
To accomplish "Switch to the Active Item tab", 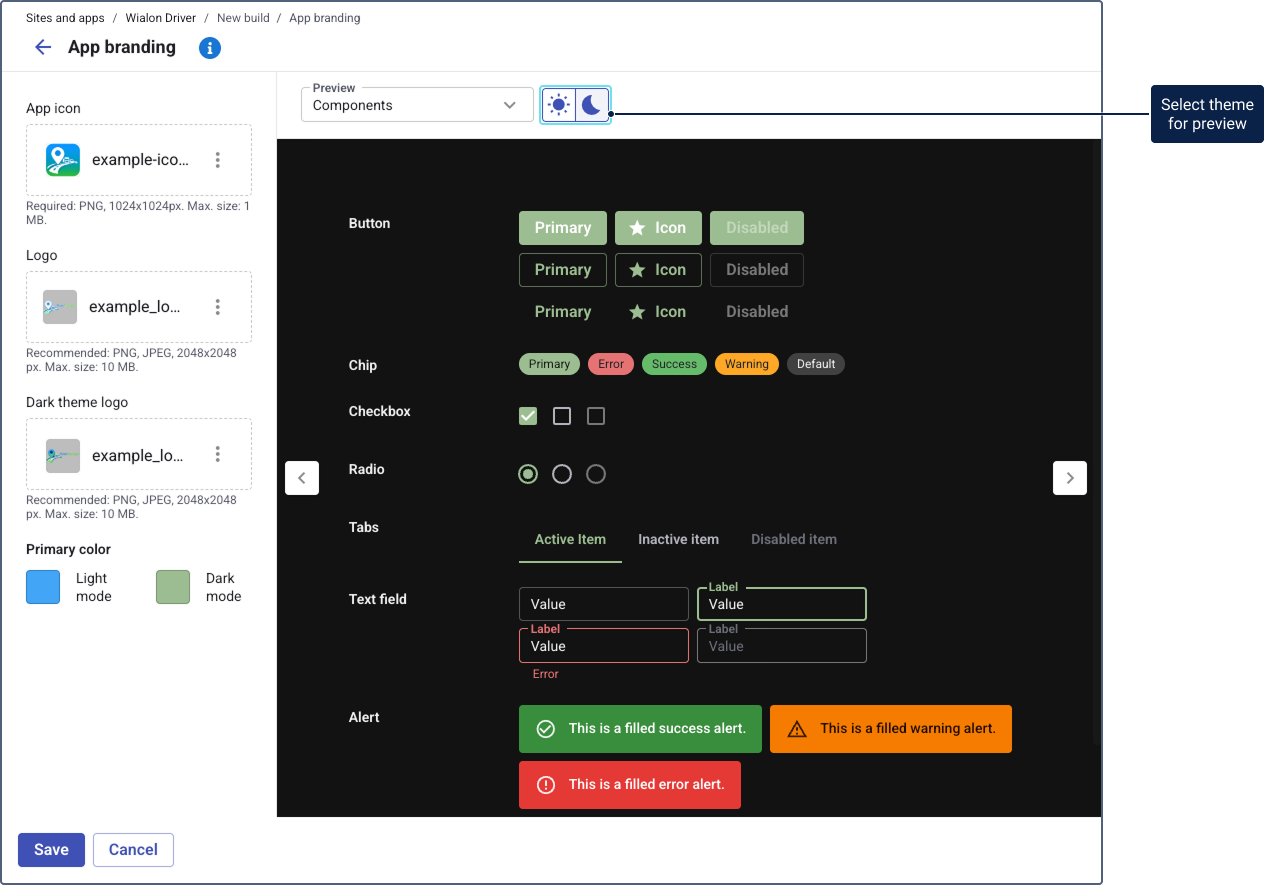I will [x=570, y=540].
